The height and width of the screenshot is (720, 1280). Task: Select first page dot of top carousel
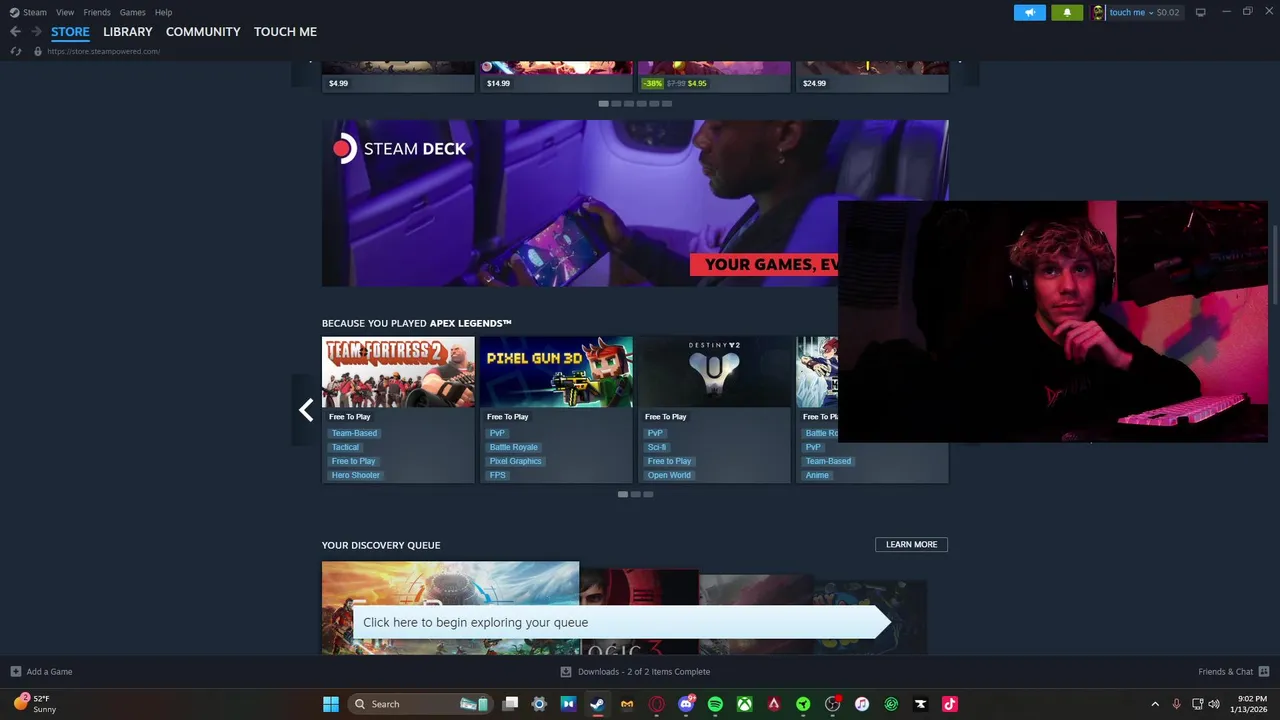pos(603,103)
